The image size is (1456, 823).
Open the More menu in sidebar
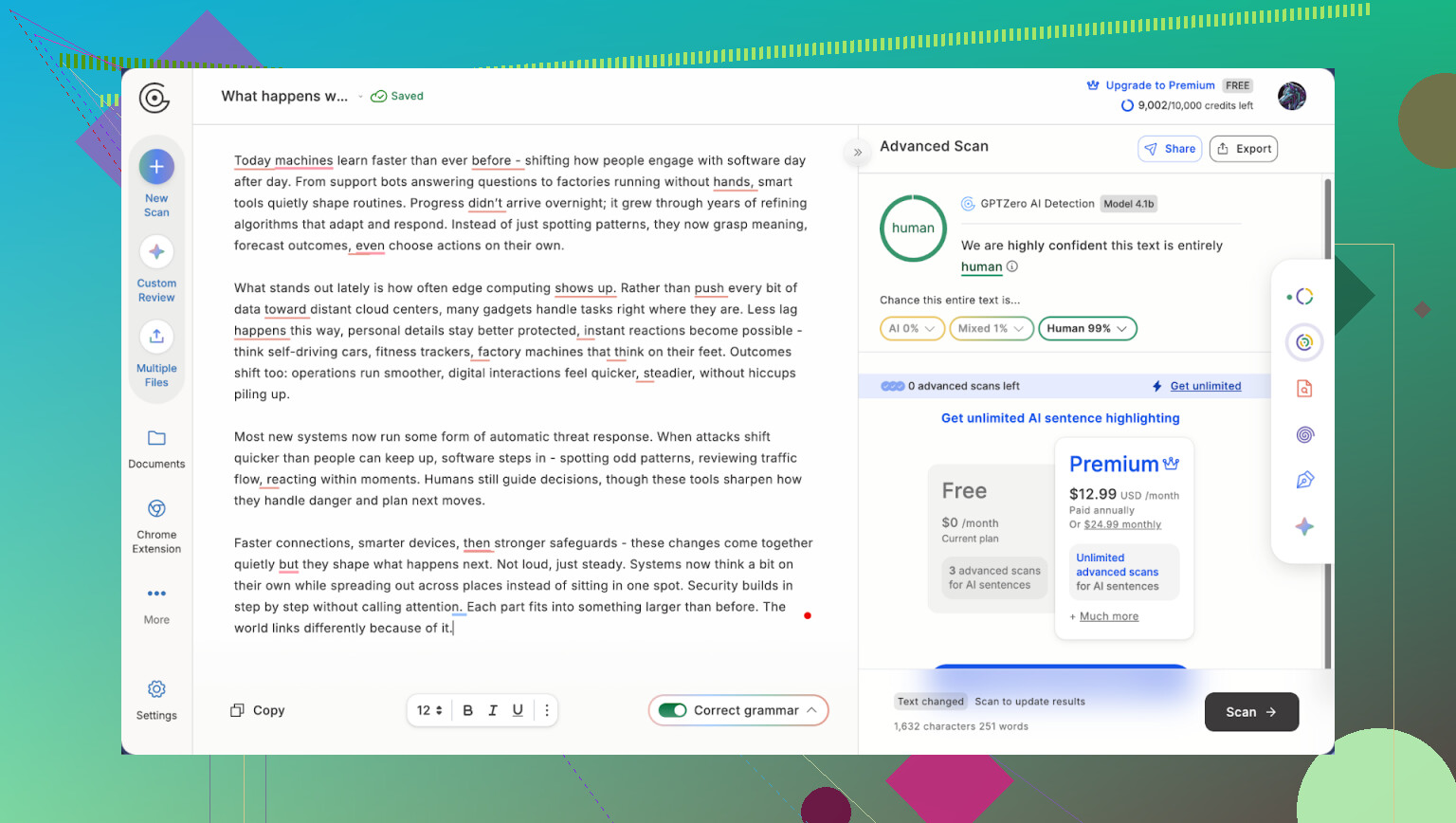(x=156, y=594)
